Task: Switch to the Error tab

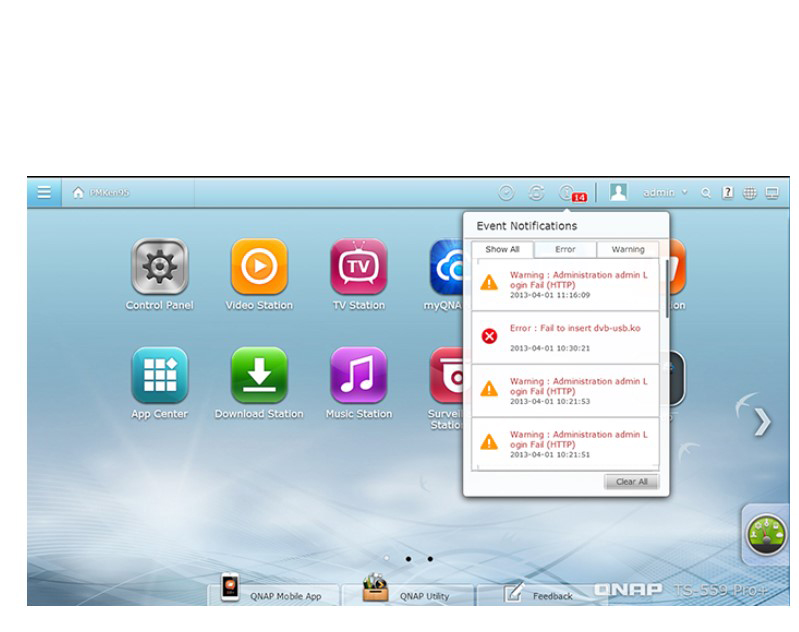Action: [x=565, y=249]
